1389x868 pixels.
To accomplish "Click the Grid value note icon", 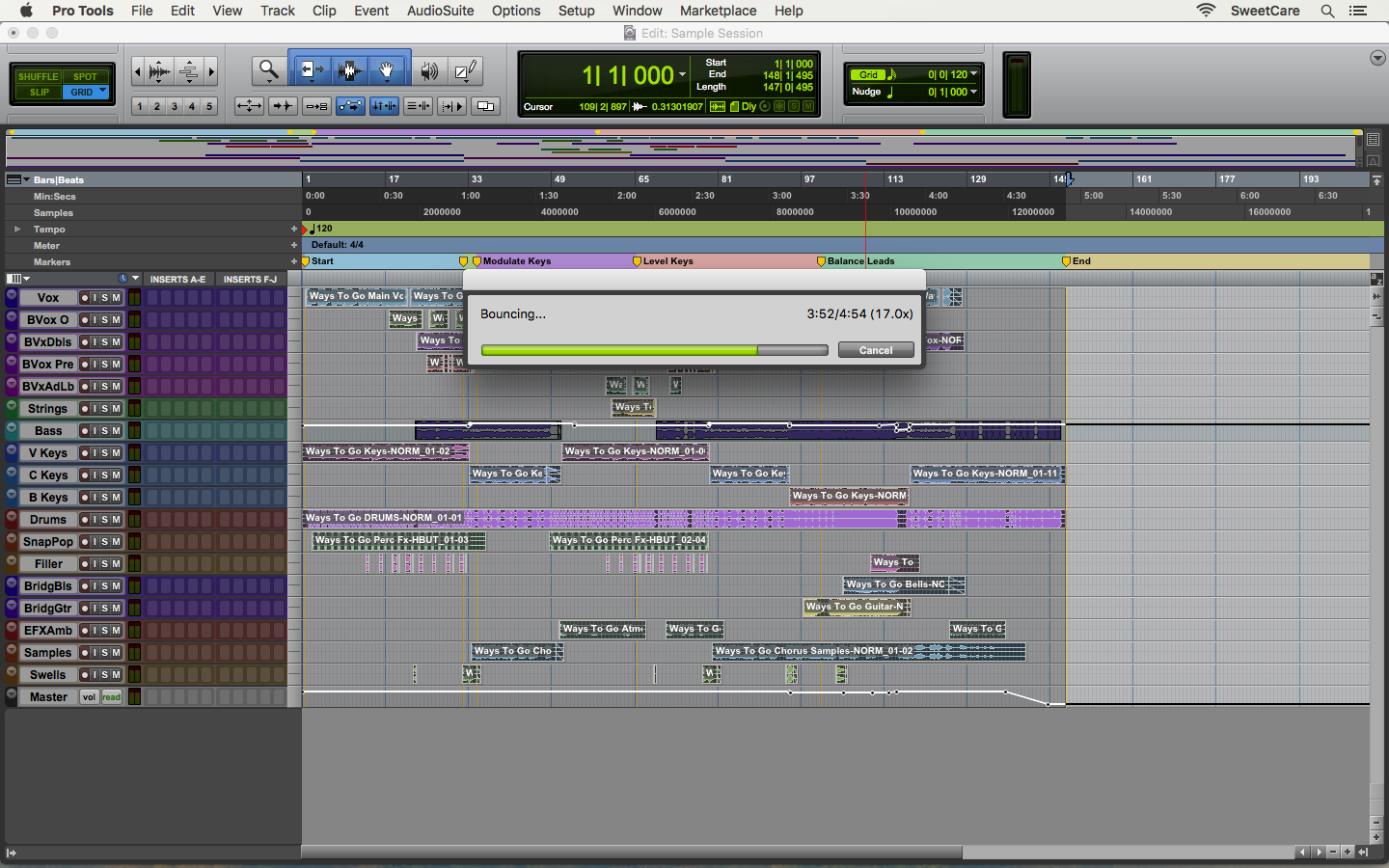I will [x=891, y=74].
